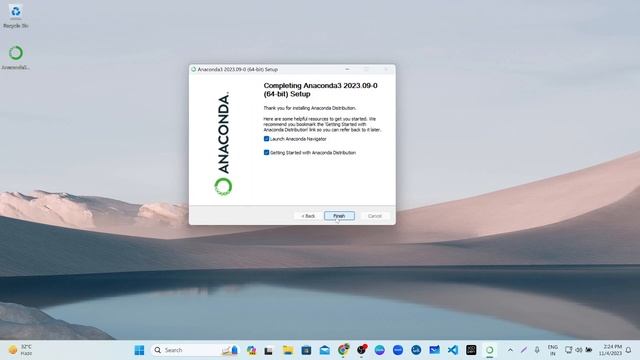Open Zoom from the taskbar

click(x=398, y=350)
